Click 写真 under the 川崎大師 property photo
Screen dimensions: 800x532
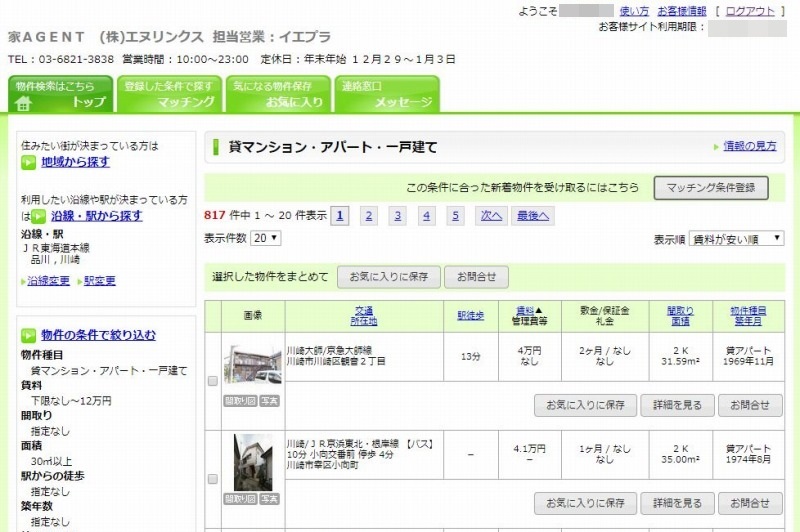click(269, 401)
